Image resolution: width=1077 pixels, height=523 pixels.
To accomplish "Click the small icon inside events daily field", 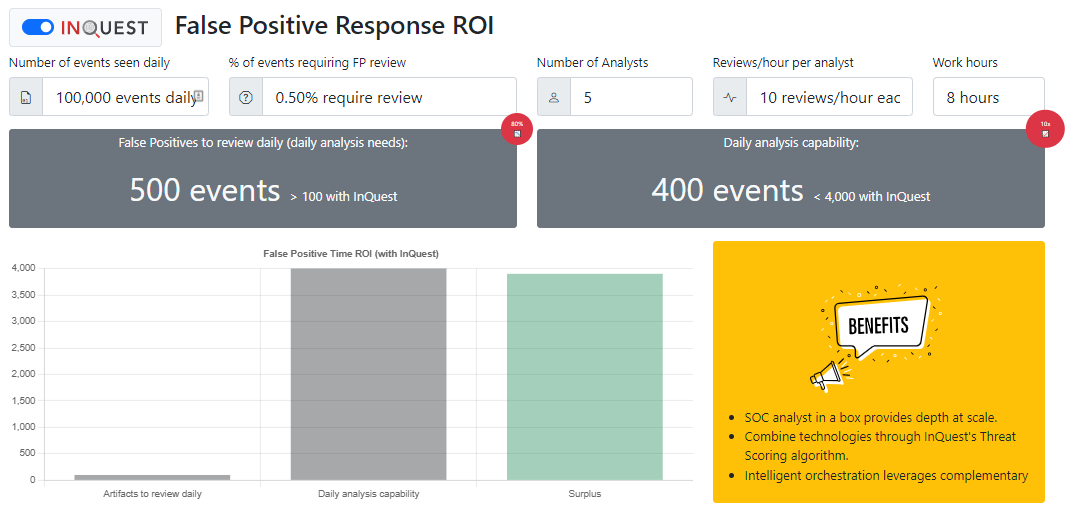I will click(199, 96).
